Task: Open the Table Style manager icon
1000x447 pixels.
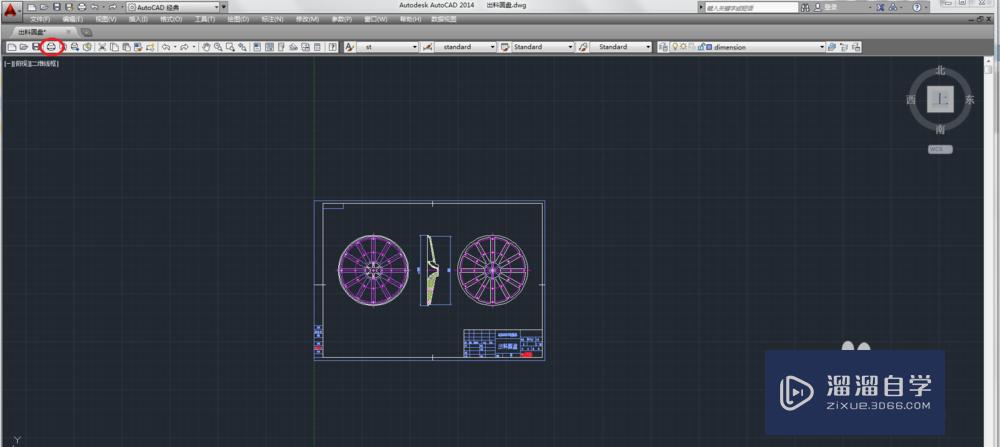Action: pyautogui.click(x=505, y=47)
